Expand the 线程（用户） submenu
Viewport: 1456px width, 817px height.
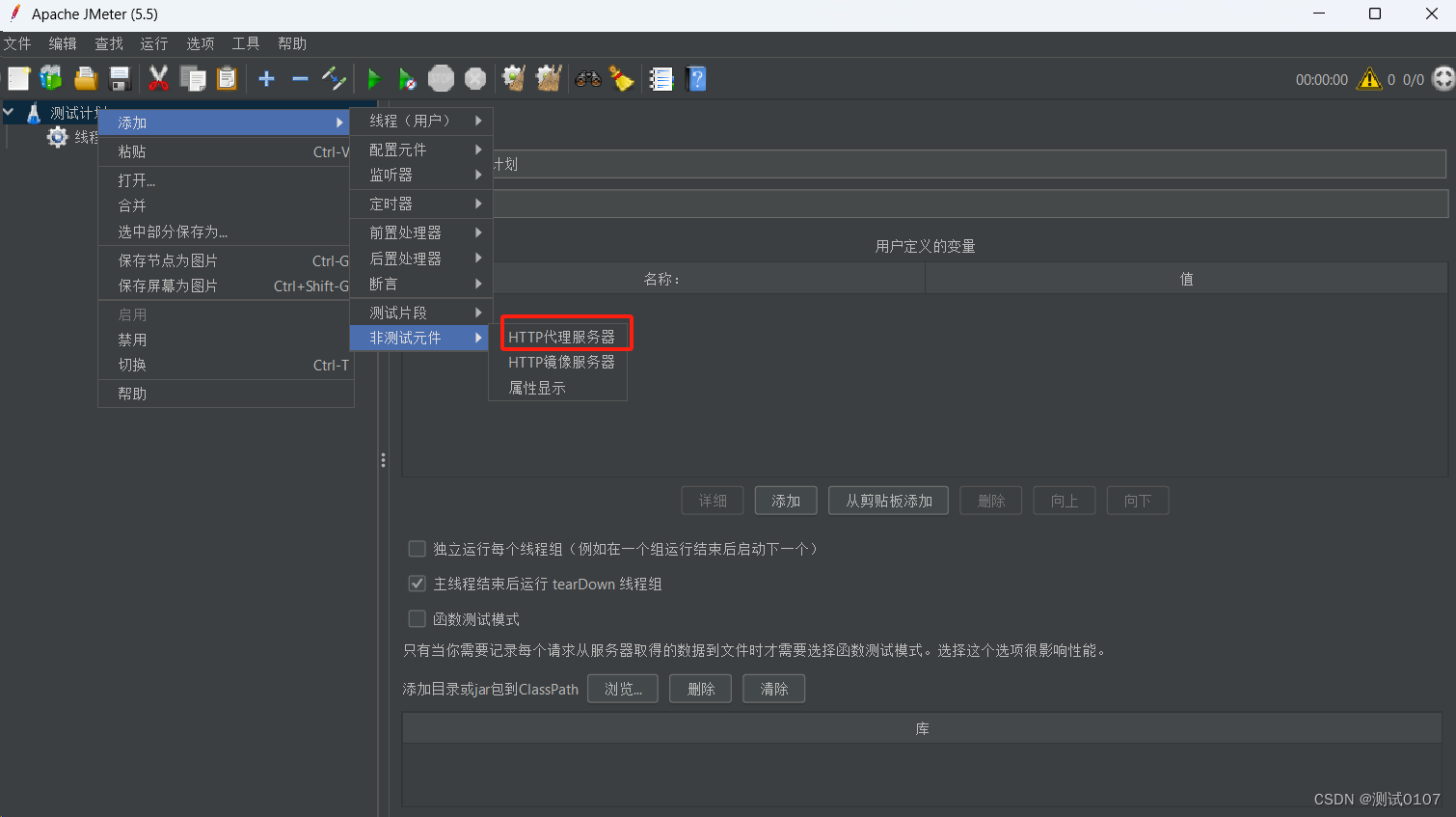421,121
